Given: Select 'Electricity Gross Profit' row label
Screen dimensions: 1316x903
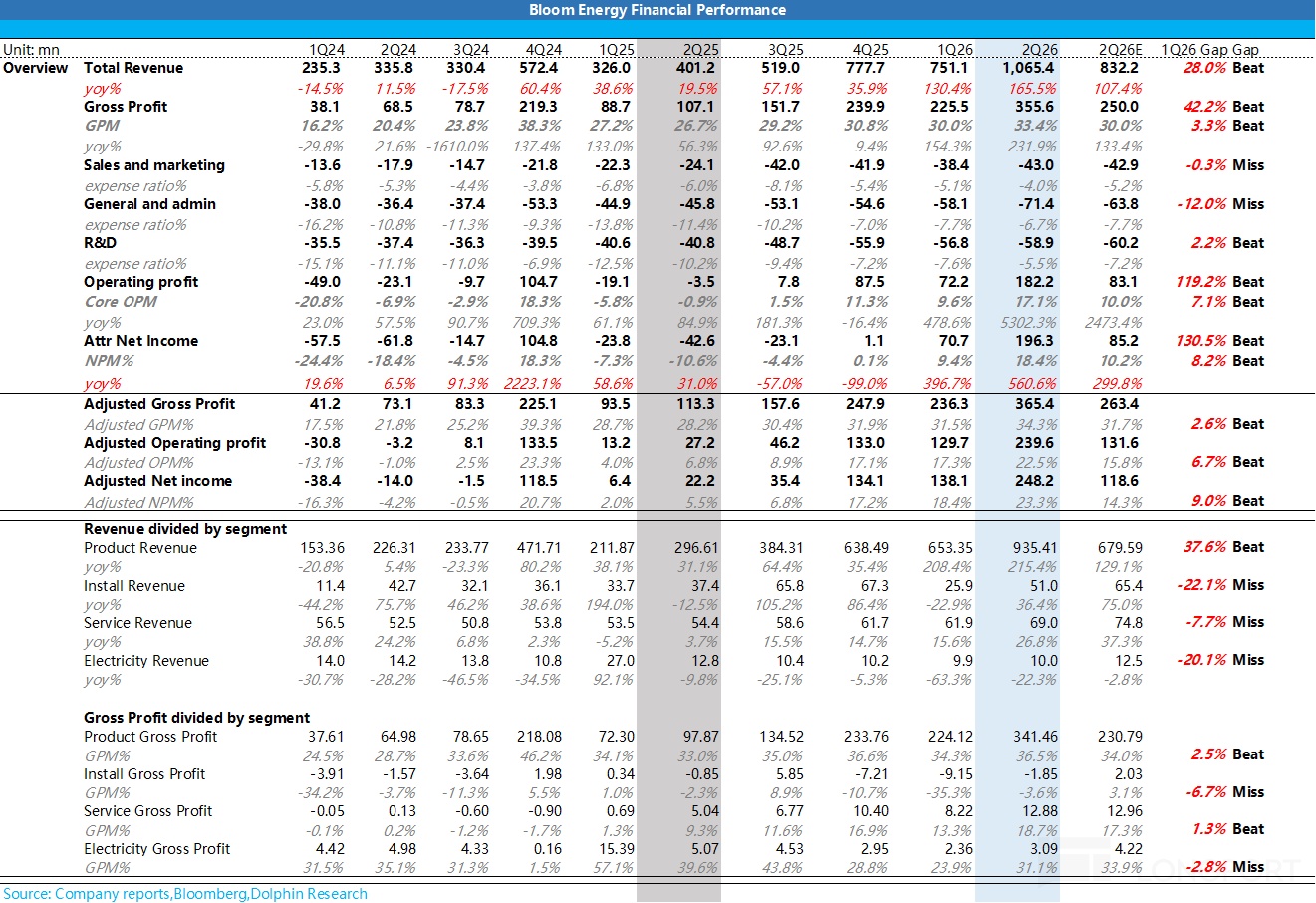Looking at the screenshot, I should tap(157, 849).
